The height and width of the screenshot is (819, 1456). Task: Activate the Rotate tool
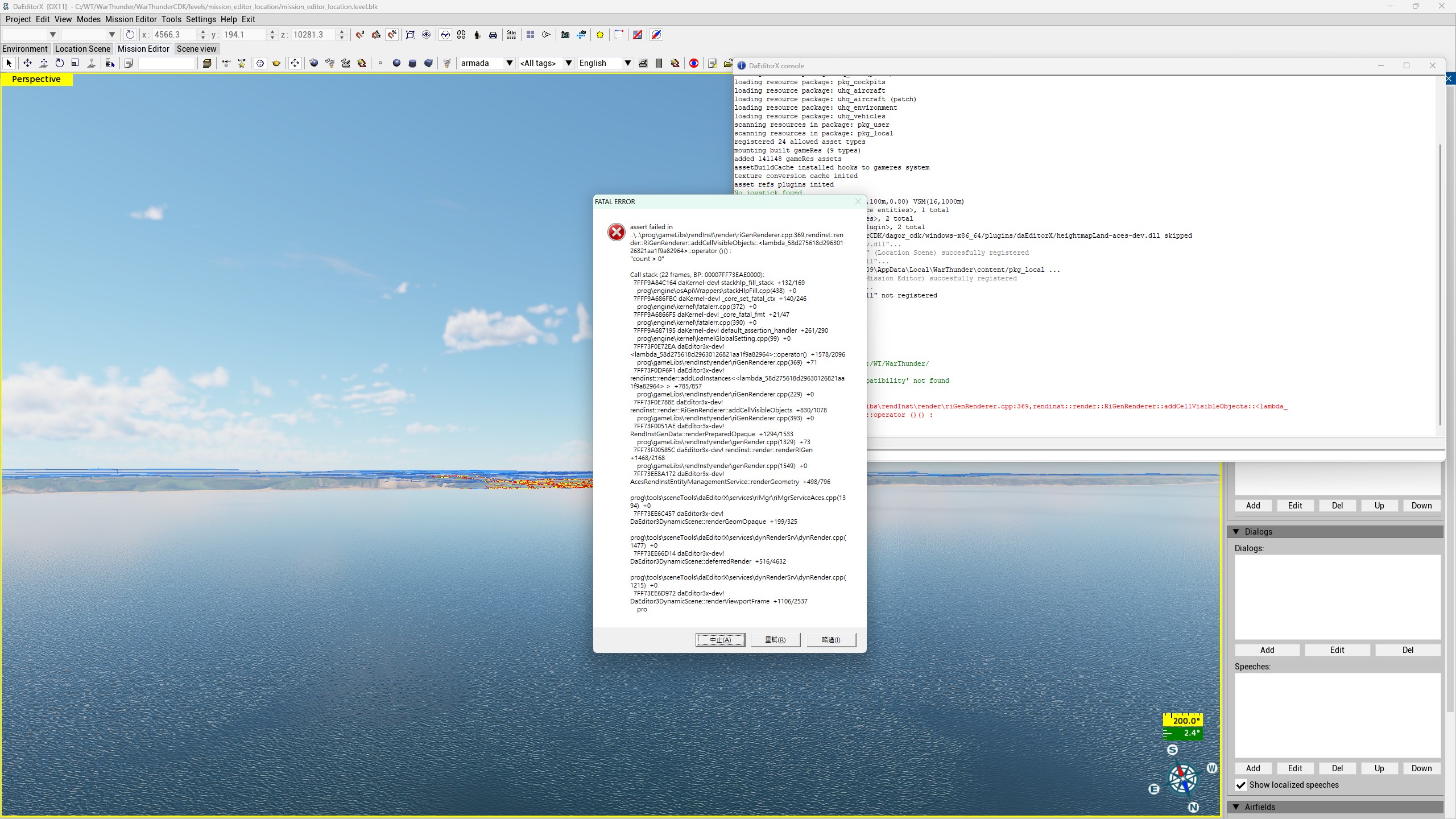click(x=59, y=63)
